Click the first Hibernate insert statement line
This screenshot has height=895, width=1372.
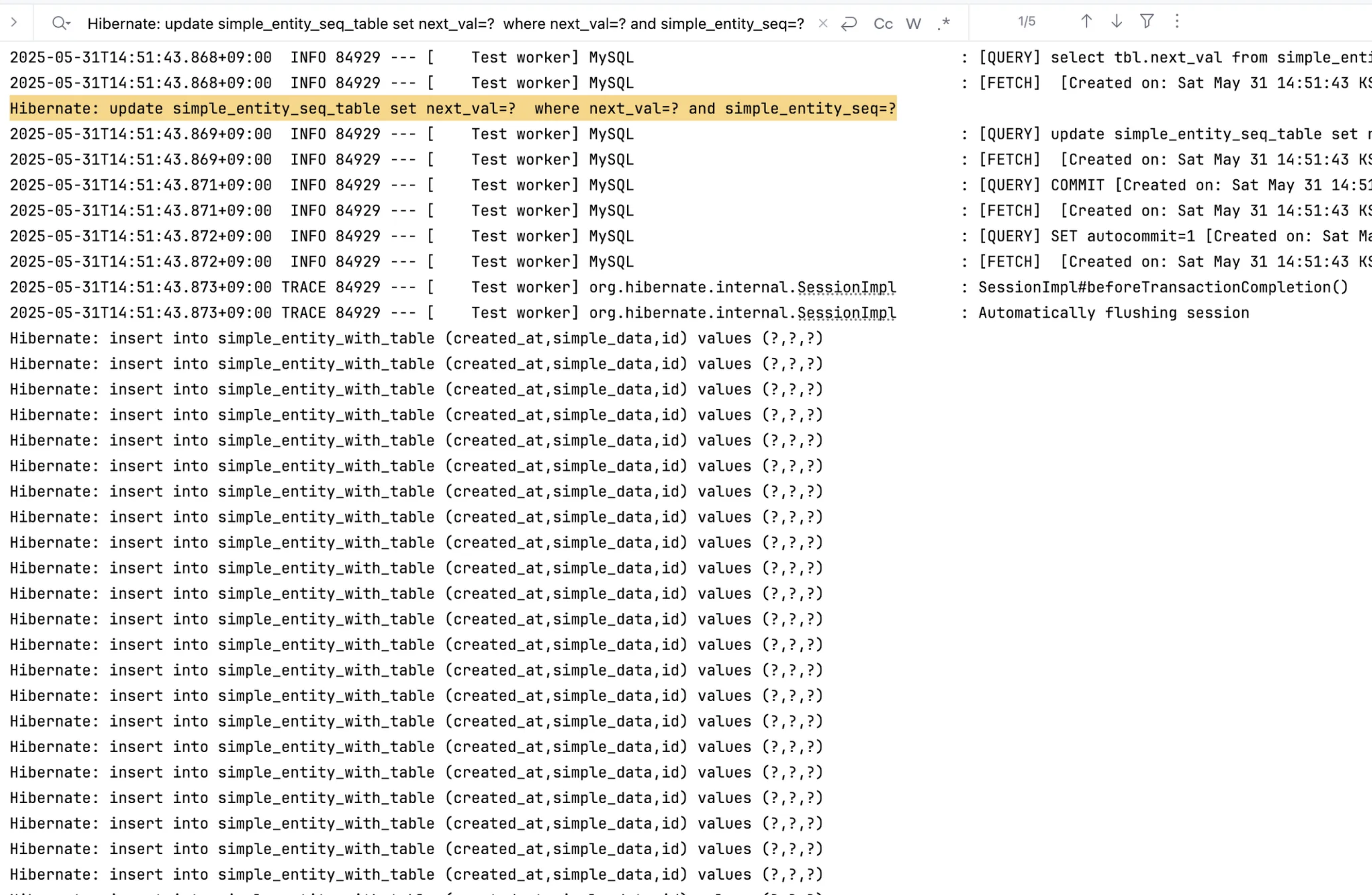coord(415,338)
